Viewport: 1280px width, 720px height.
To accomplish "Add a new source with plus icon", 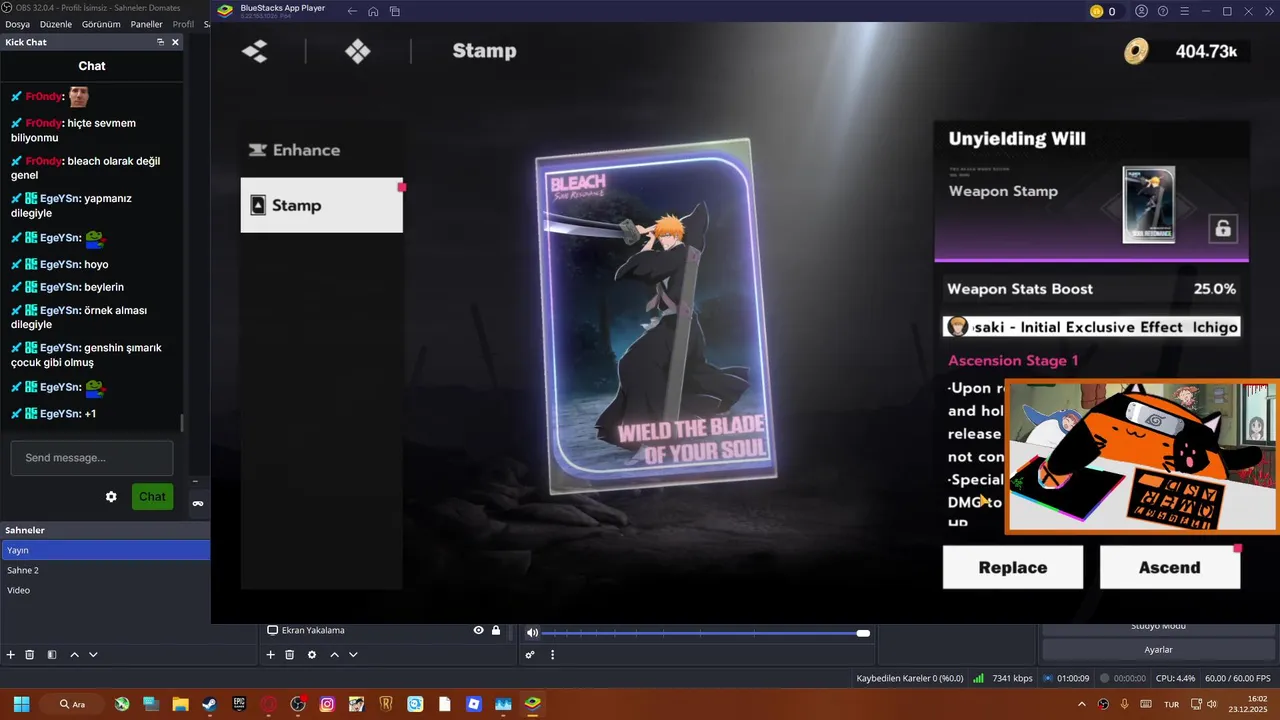I will click(270, 655).
